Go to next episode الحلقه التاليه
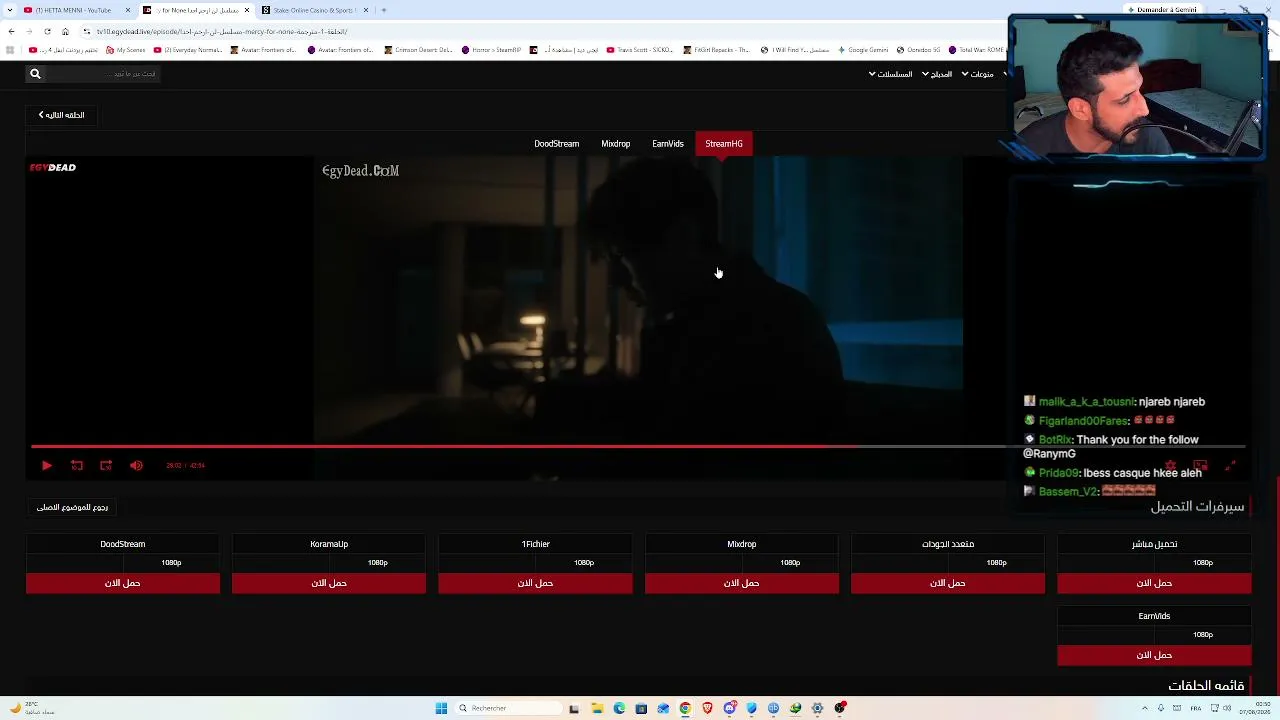Image resolution: width=1280 pixels, height=720 pixels. coord(62,115)
